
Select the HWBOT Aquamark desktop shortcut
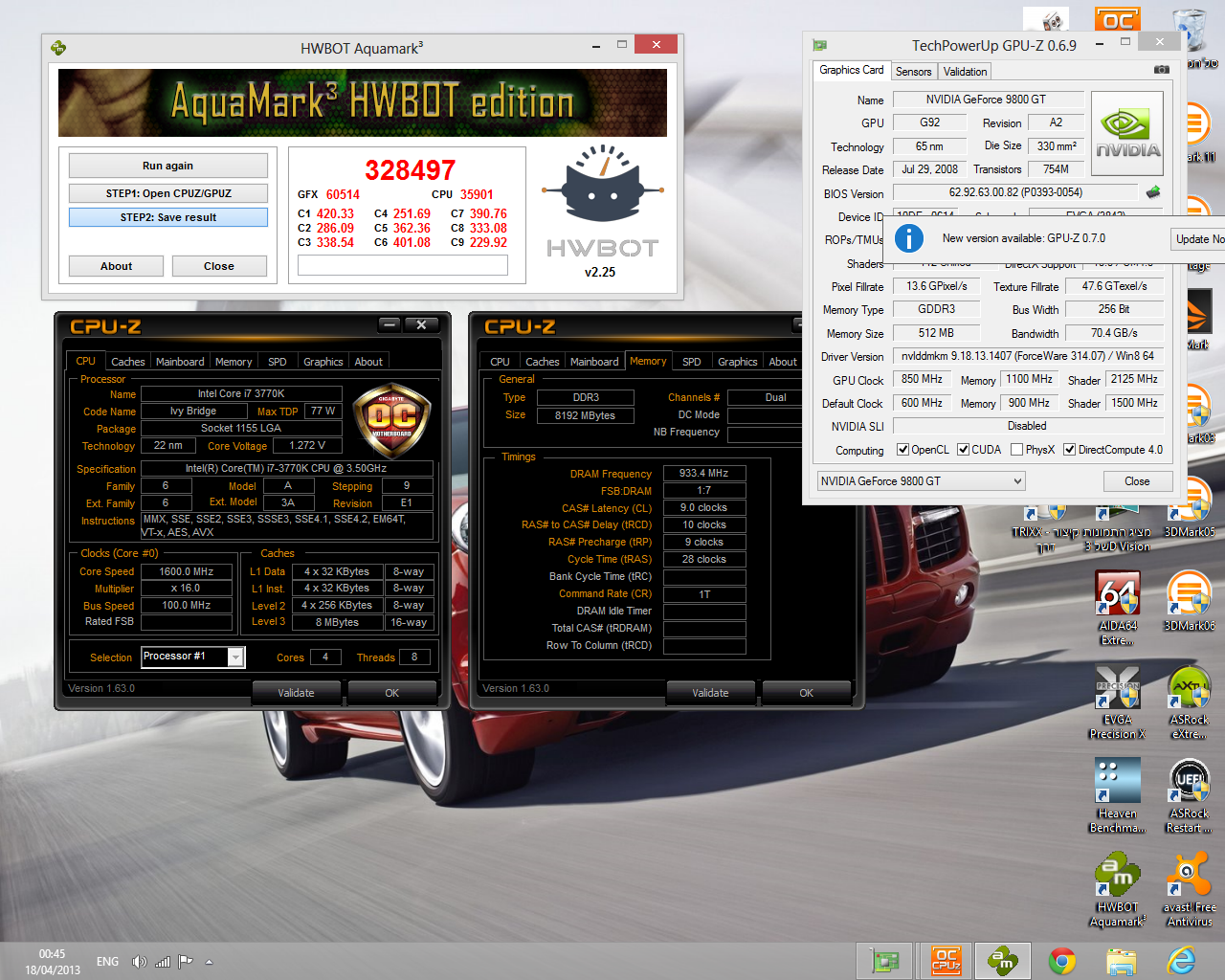[1118, 890]
